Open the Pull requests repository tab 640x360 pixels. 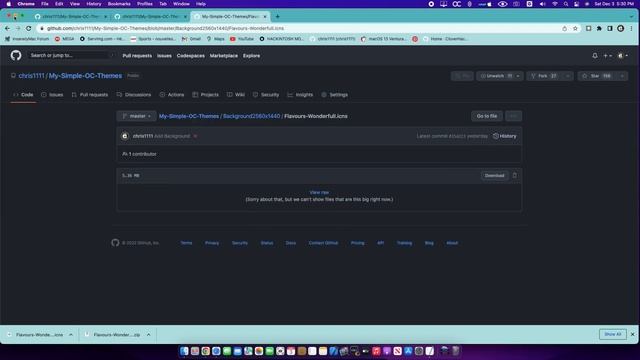pyautogui.click(x=90, y=95)
